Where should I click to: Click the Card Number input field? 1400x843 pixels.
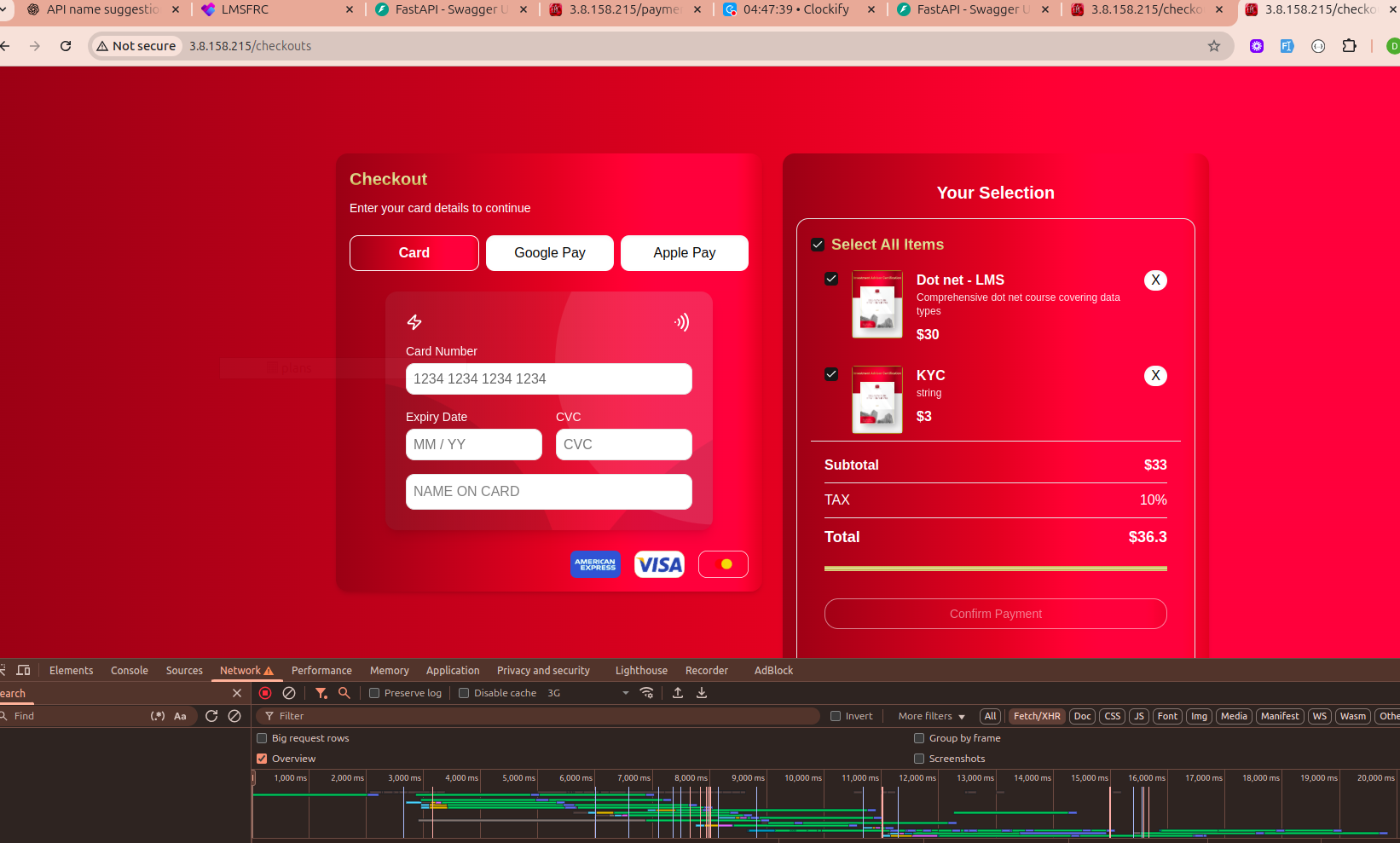click(x=548, y=379)
